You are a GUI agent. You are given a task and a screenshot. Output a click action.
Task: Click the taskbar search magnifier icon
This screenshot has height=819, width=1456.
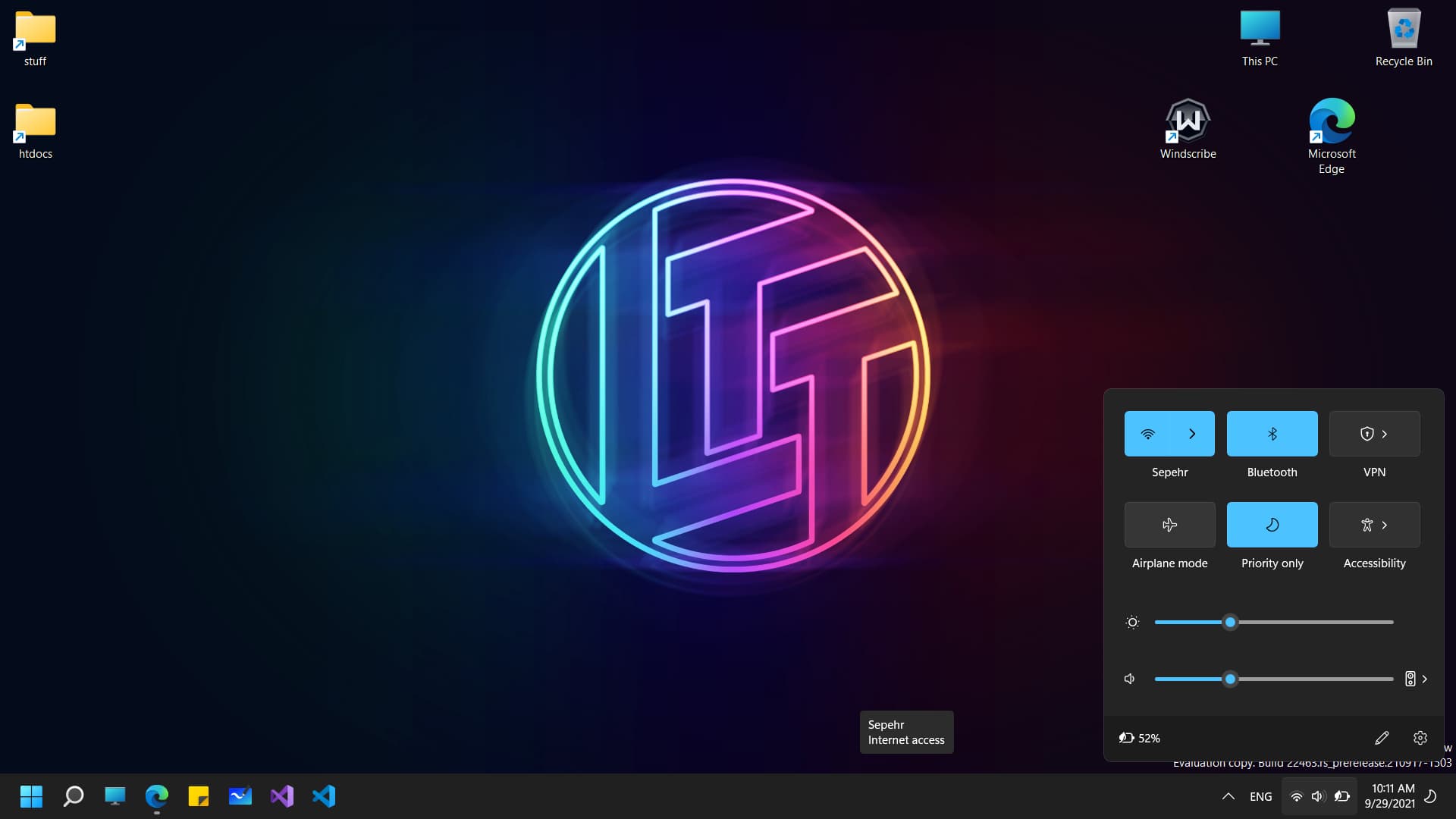pyautogui.click(x=74, y=796)
